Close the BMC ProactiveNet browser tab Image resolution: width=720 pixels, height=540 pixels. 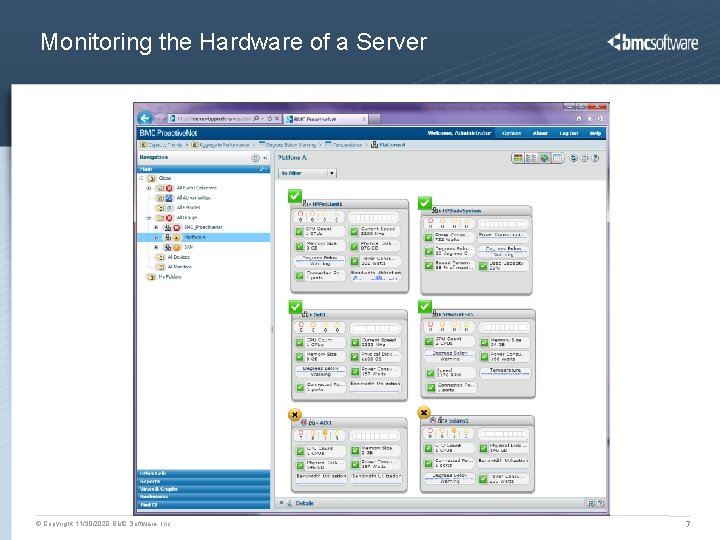364,119
